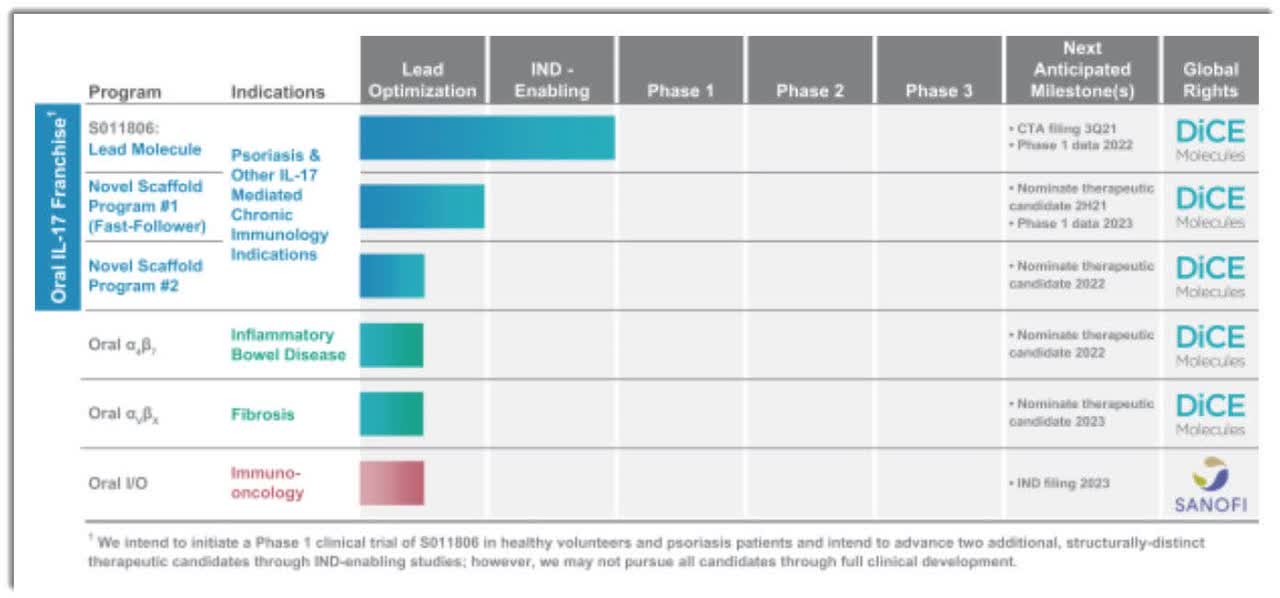Select the IND filing 2023 milestone text

1059,484
